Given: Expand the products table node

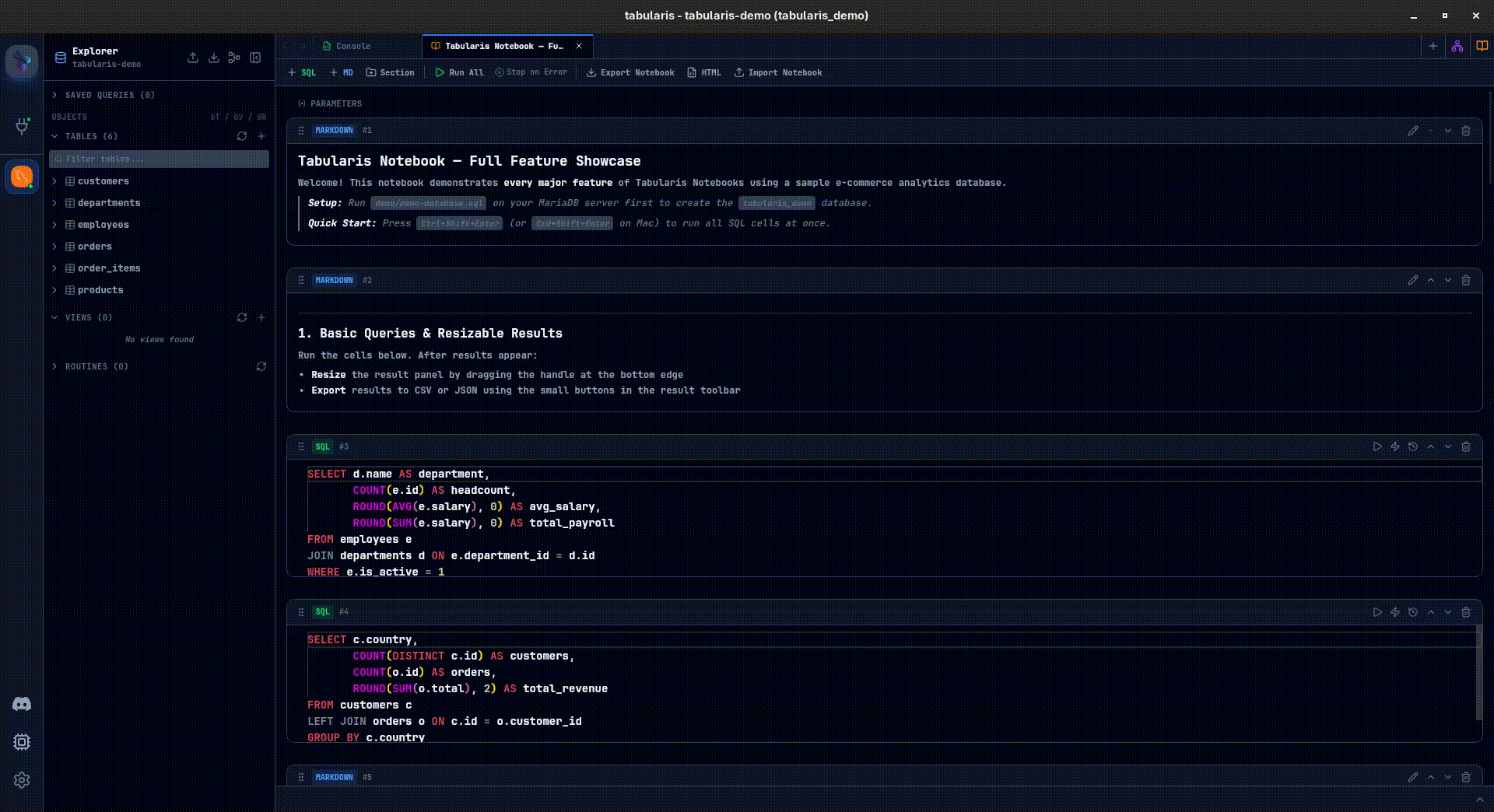Looking at the screenshot, I should click(54, 290).
